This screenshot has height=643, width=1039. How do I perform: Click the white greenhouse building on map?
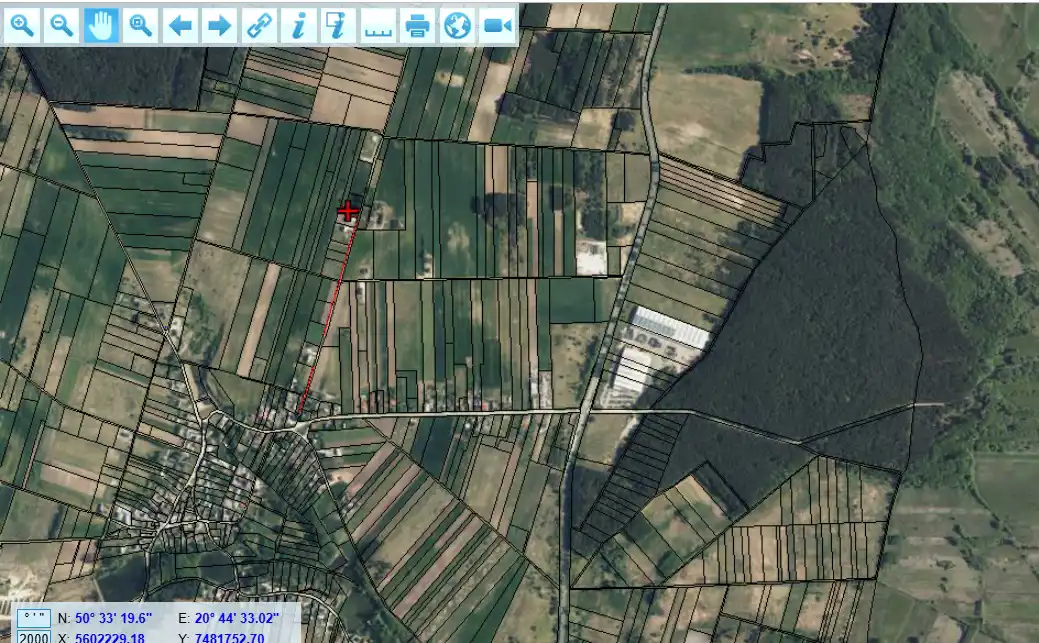point(670,327)
